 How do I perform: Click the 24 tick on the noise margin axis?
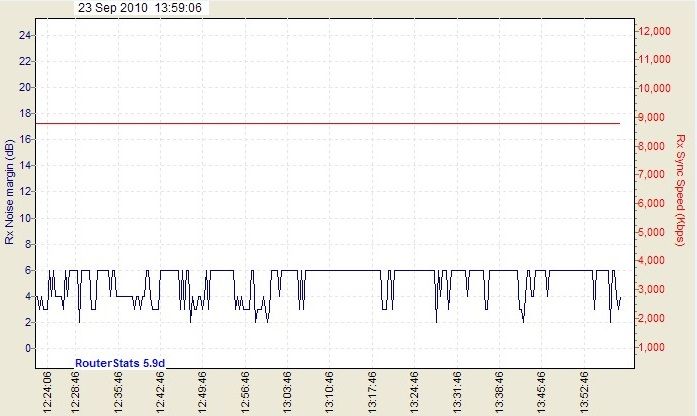point(26,35)
